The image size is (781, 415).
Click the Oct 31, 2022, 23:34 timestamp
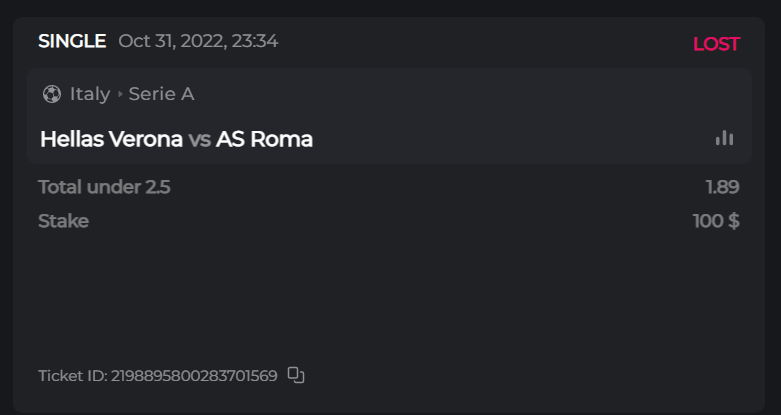tap(198, 41)
